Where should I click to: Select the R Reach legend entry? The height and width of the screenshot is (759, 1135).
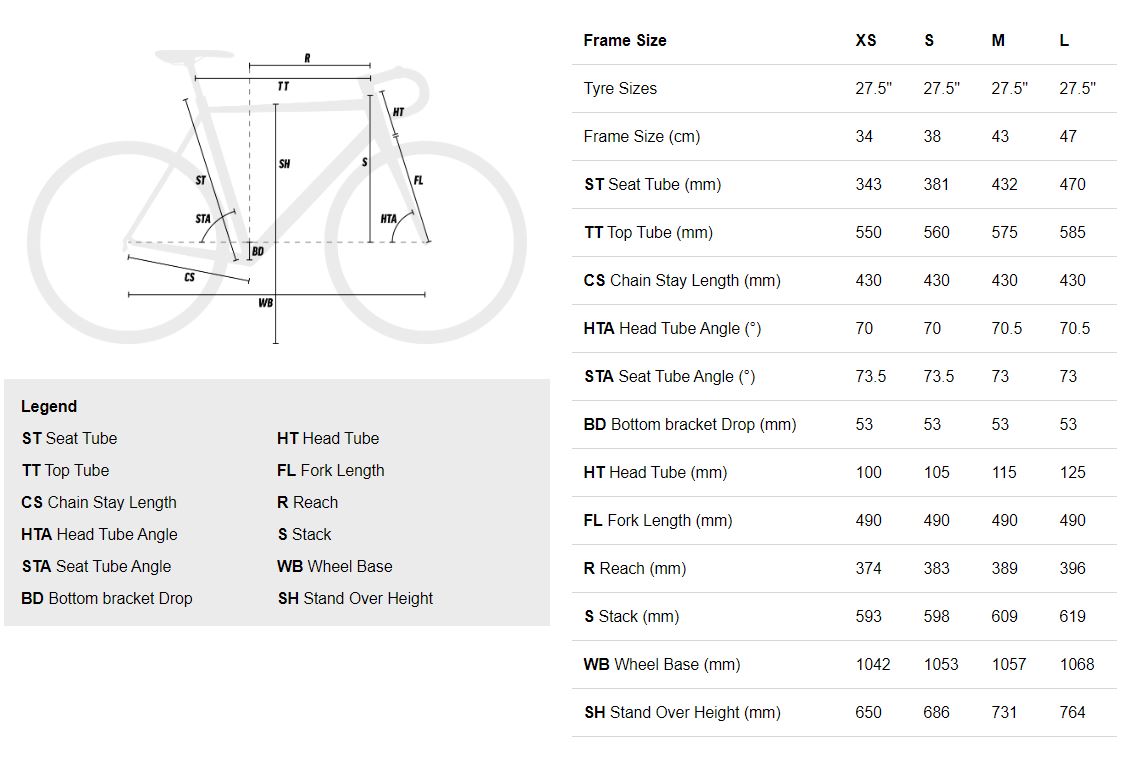[x=308, y=502]
